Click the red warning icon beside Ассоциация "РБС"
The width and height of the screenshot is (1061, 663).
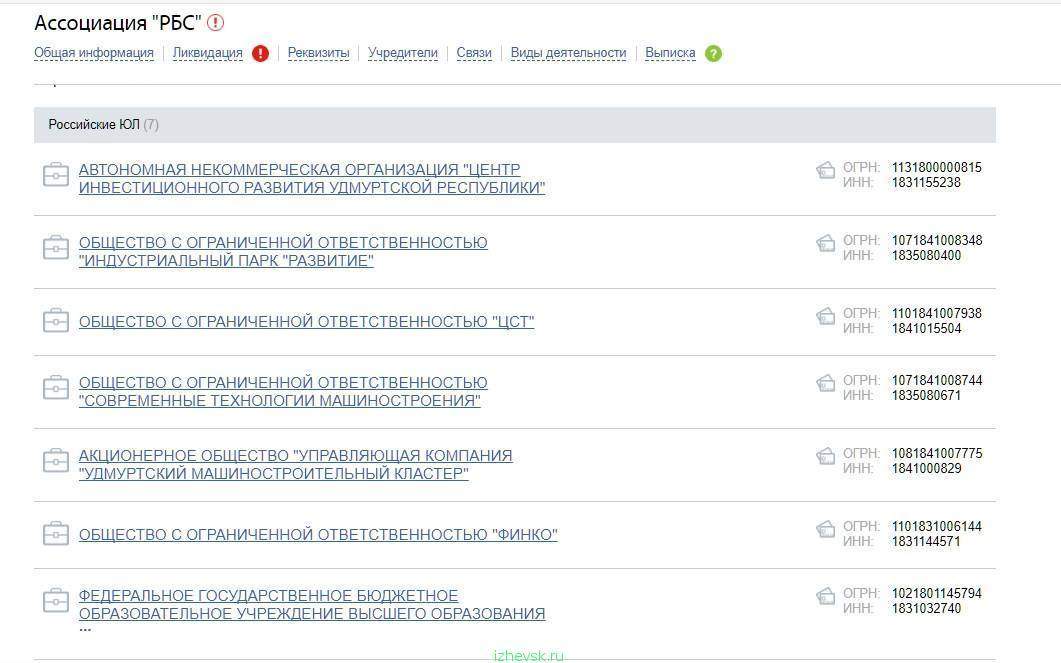215,23
